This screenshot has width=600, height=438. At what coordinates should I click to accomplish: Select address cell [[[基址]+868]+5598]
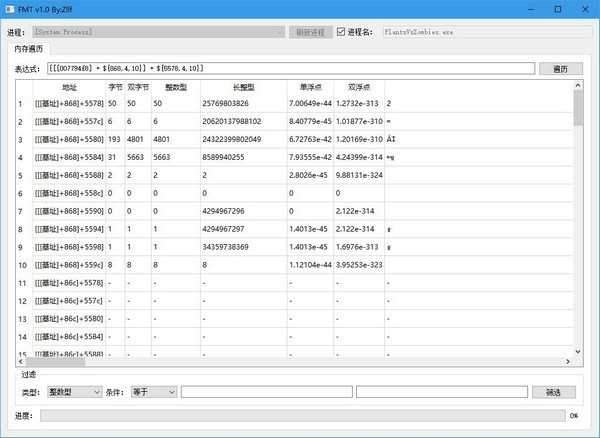point(69,247)
